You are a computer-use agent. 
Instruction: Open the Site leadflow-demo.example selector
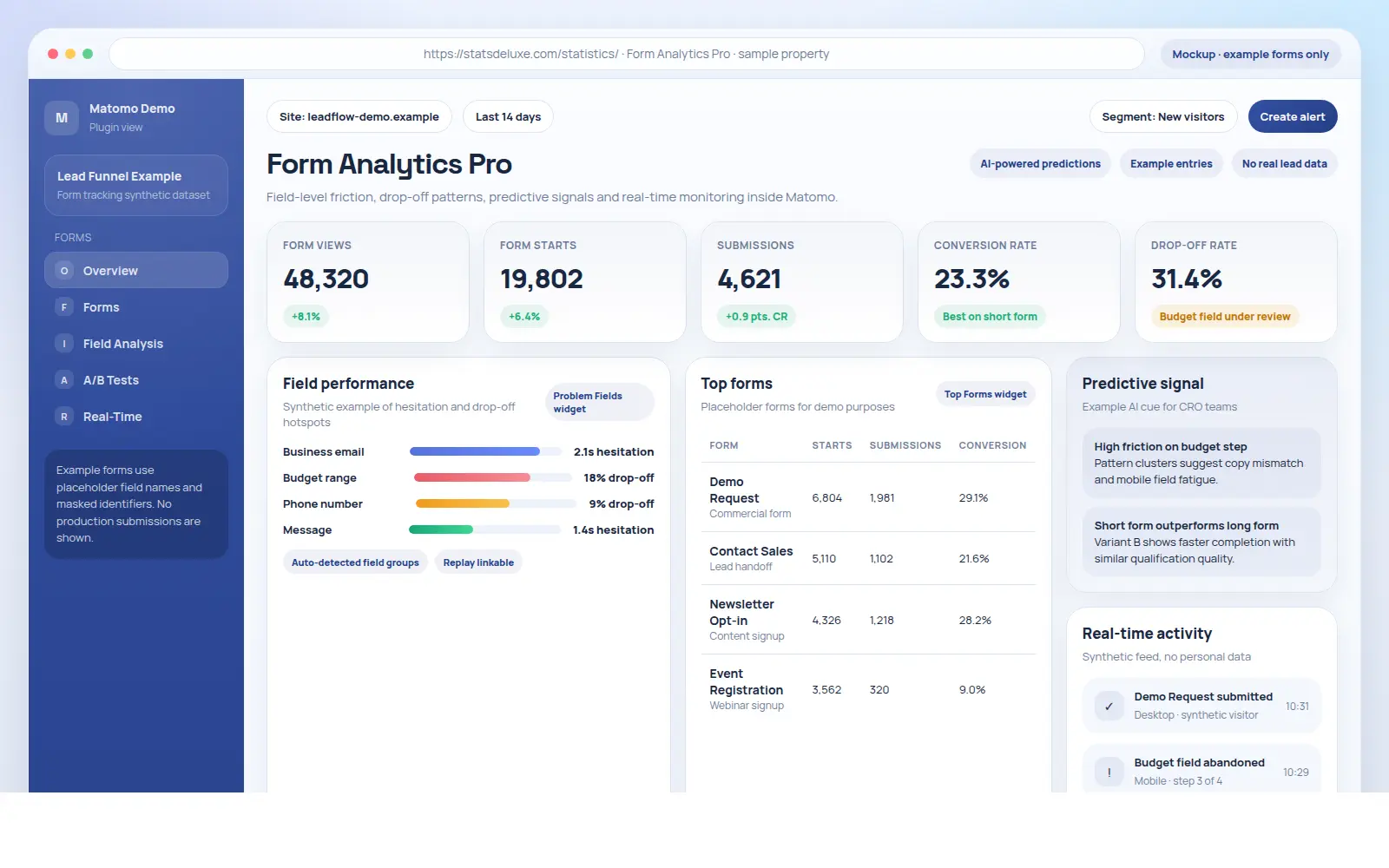(x=359, y=116)
